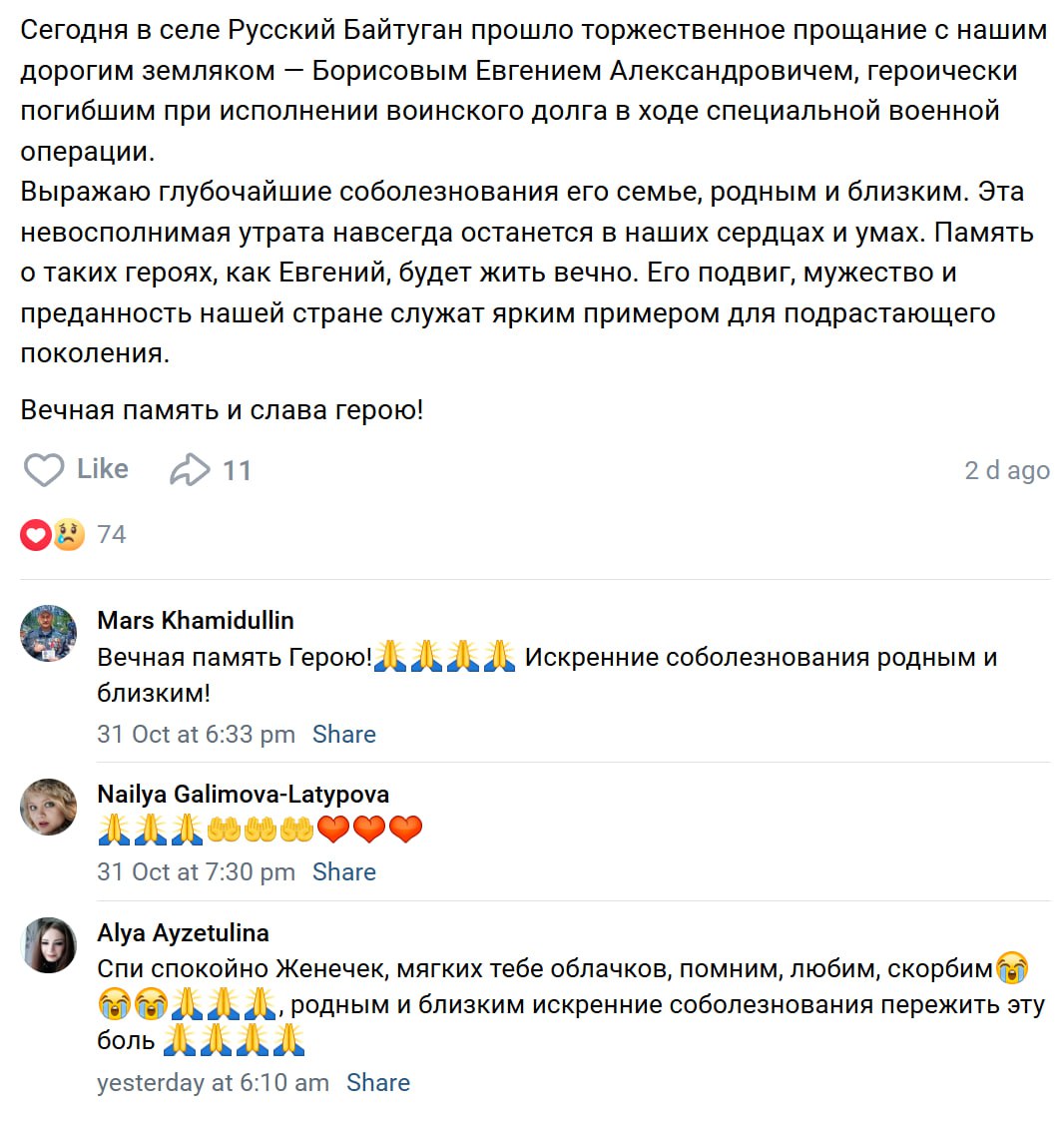
Task: Click the '31 Oct at 6:33 pm' timestamp
Action: [196, 735]
